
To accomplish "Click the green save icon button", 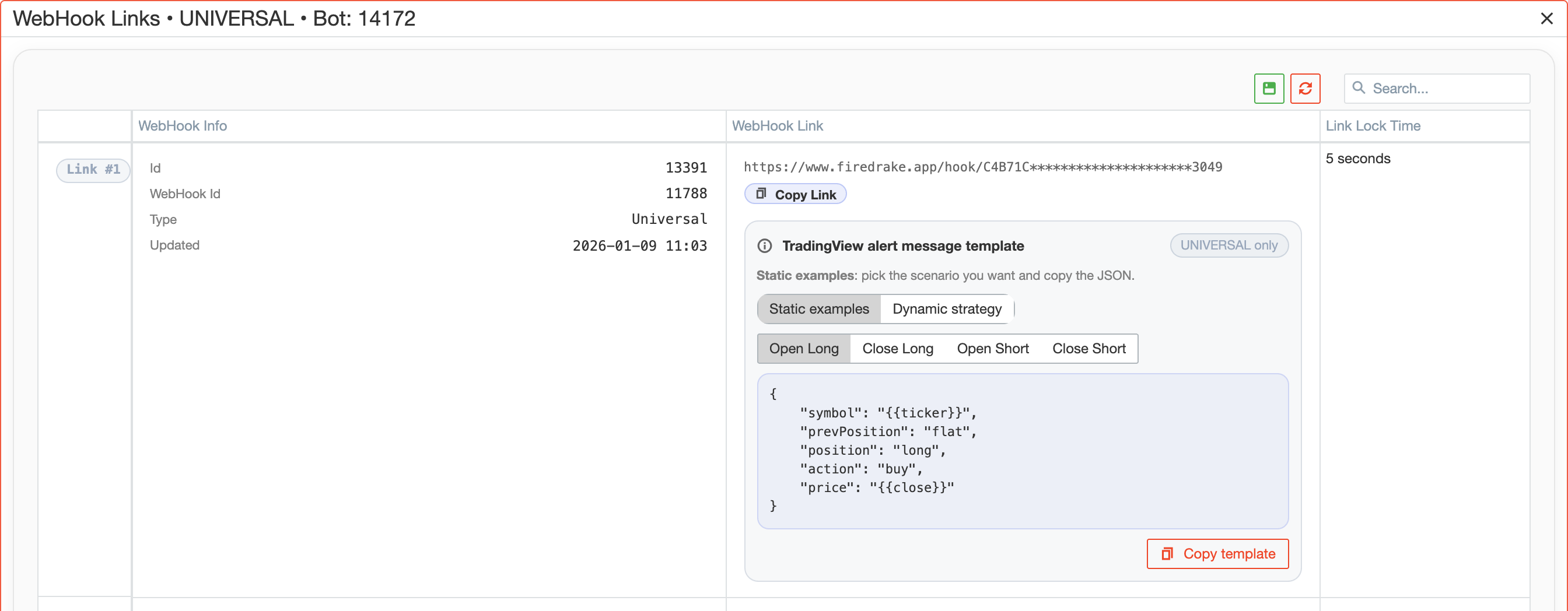I will pos(1269,89).
